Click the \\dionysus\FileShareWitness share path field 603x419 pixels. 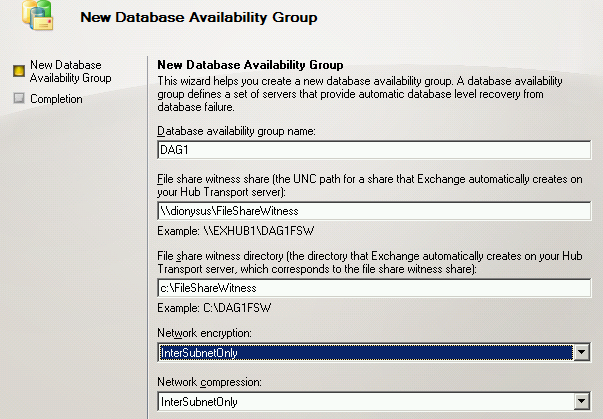[x=374, y=212]
